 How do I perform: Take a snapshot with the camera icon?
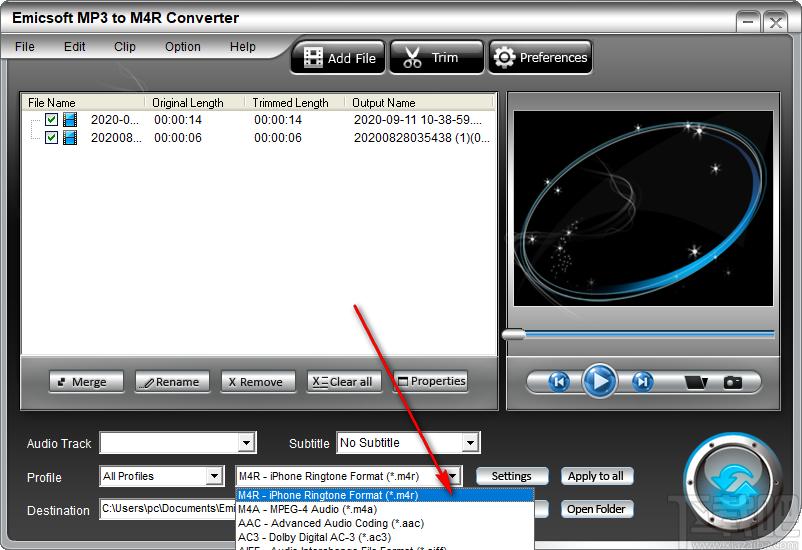[732, 382]
